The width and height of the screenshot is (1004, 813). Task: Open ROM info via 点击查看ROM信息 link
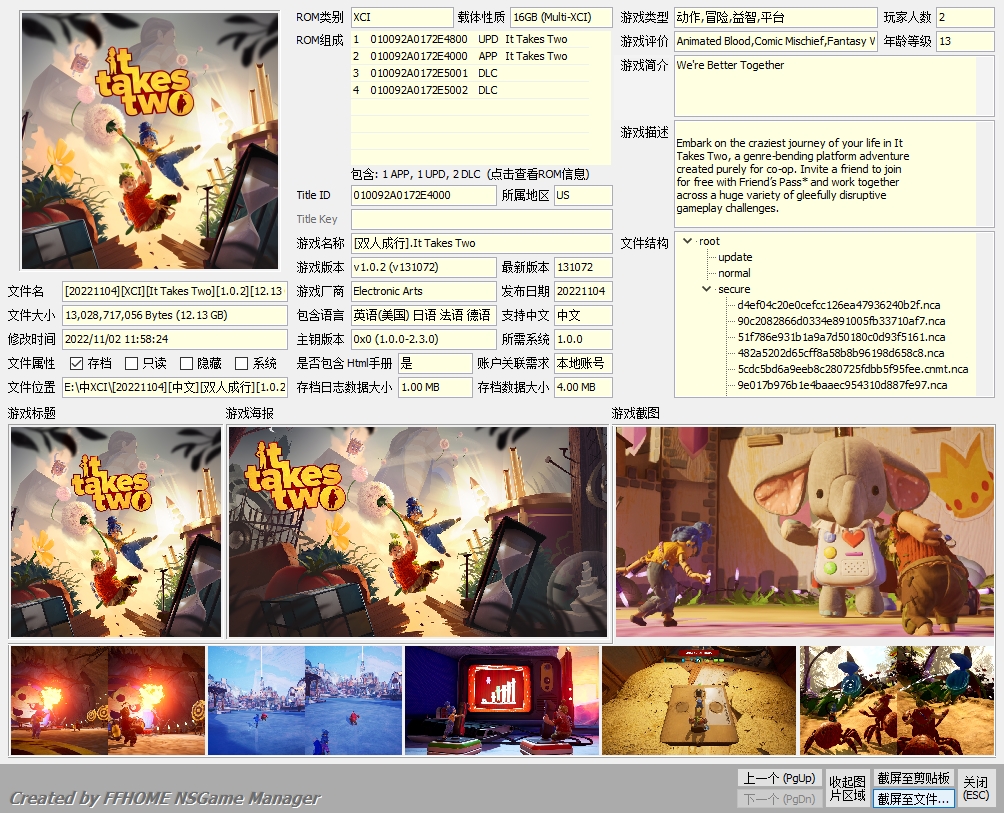(x=538, y=174)
